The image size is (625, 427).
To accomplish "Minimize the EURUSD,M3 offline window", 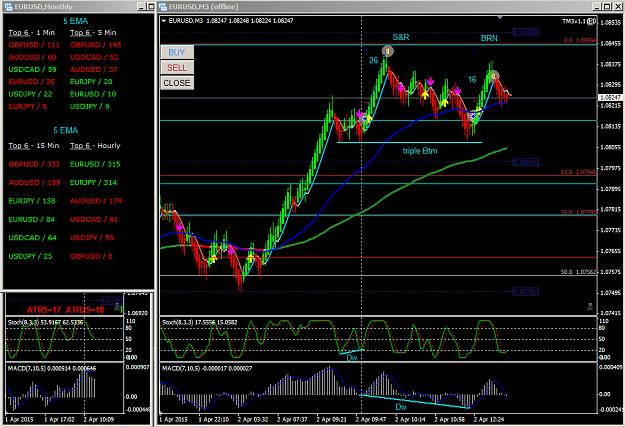I will 597,6.
